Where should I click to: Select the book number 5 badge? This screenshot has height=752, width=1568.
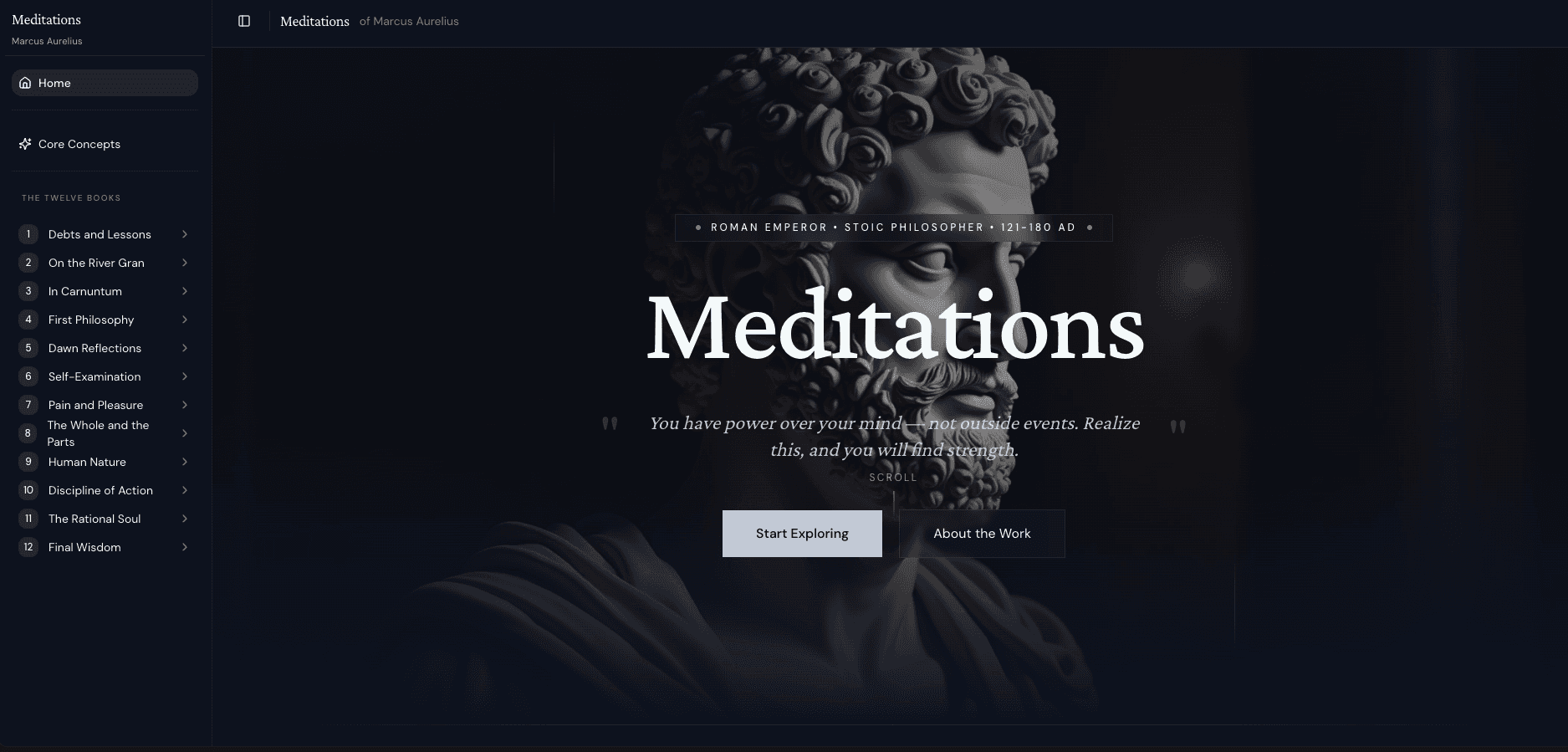[x=28, y=348]
